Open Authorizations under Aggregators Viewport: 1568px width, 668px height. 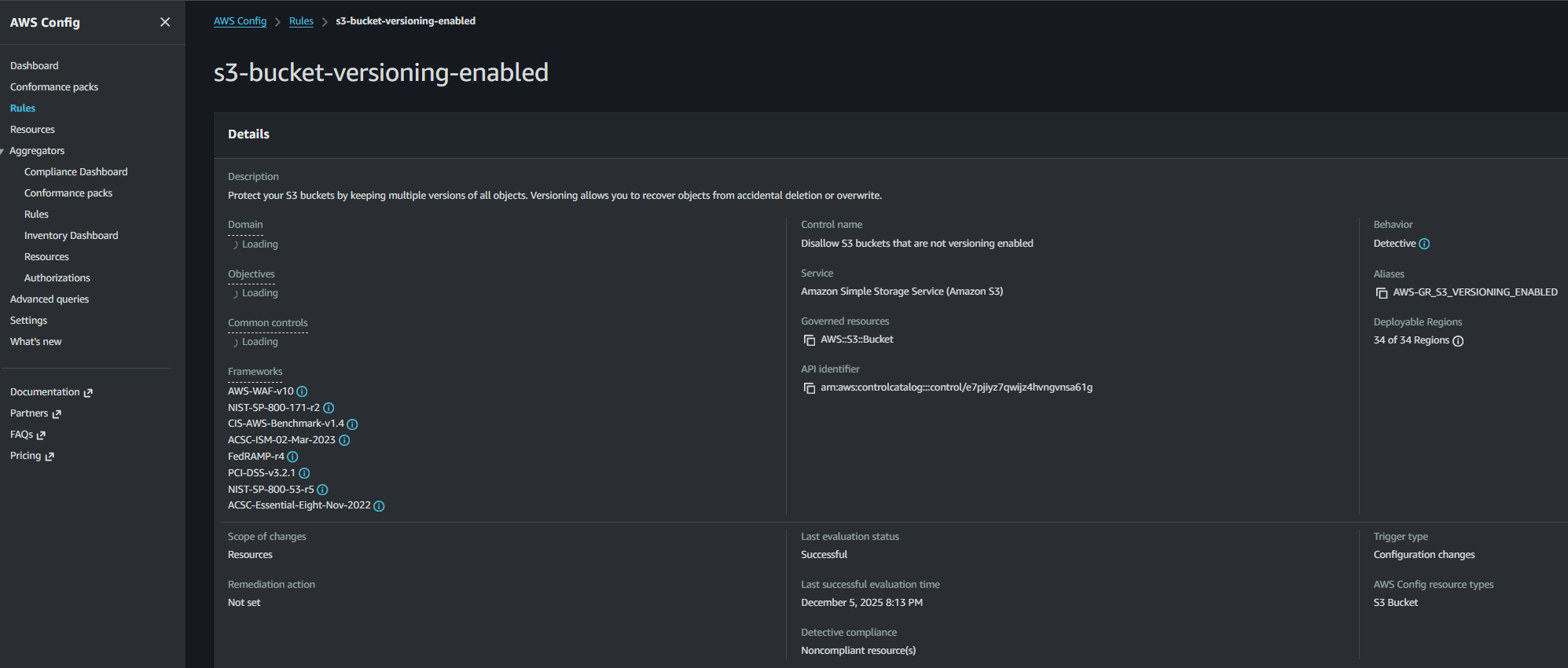click(x=57, y=278)
